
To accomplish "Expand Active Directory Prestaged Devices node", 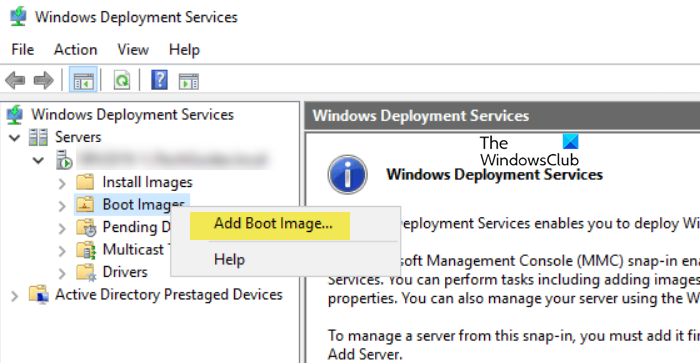I will click(x=15, y=296).
